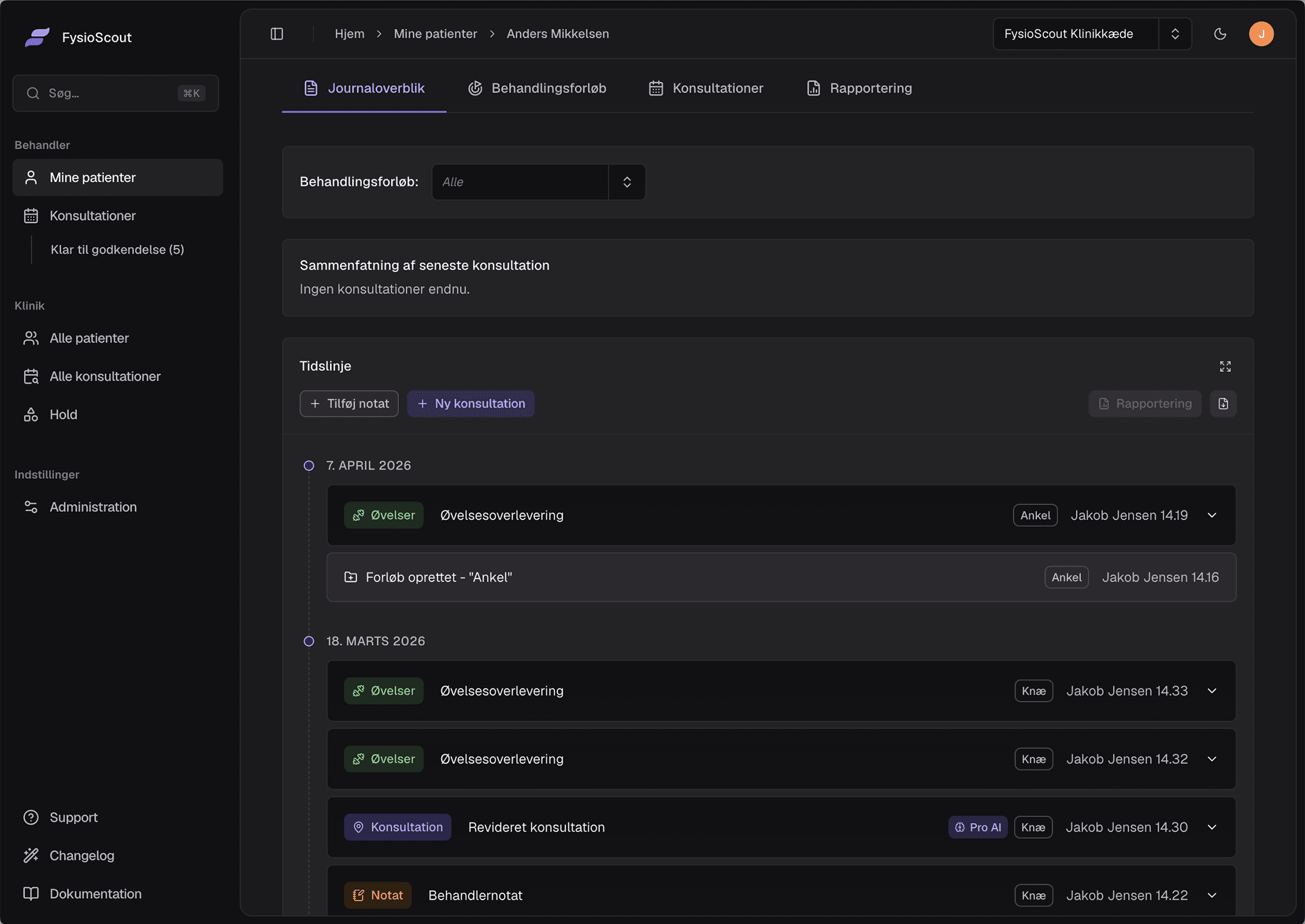Screen dimensions: 1305x924
Task: Select the Journaloverblik tab
Action: click(364, 88)
